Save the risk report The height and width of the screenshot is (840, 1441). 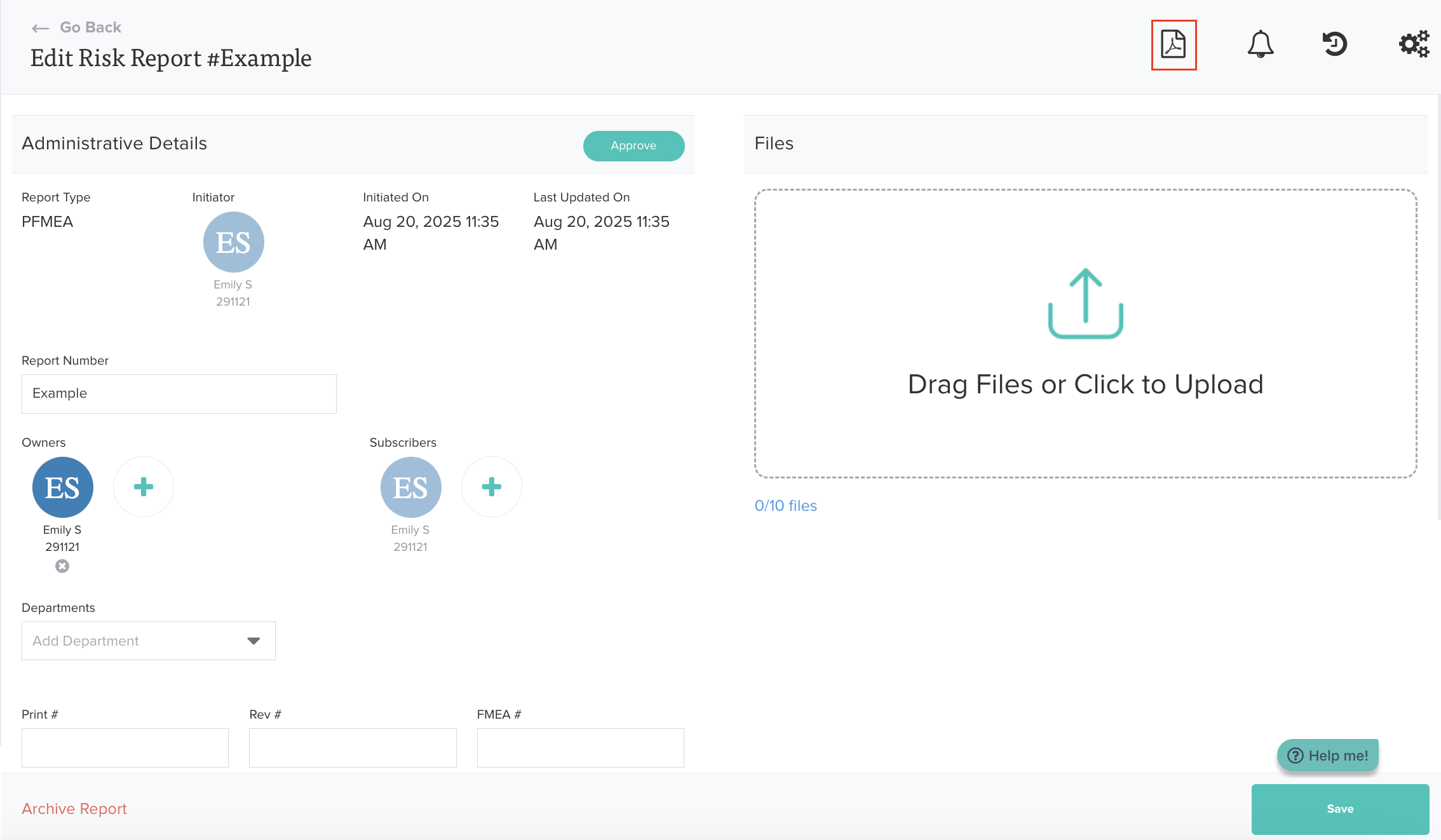pyautogui.click(x=1340, y=808)
